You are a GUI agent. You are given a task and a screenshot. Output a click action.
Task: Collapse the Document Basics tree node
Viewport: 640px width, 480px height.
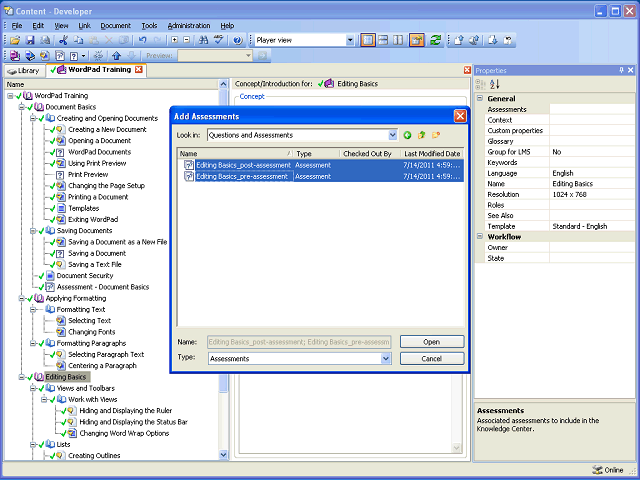[x=22, y=107]
